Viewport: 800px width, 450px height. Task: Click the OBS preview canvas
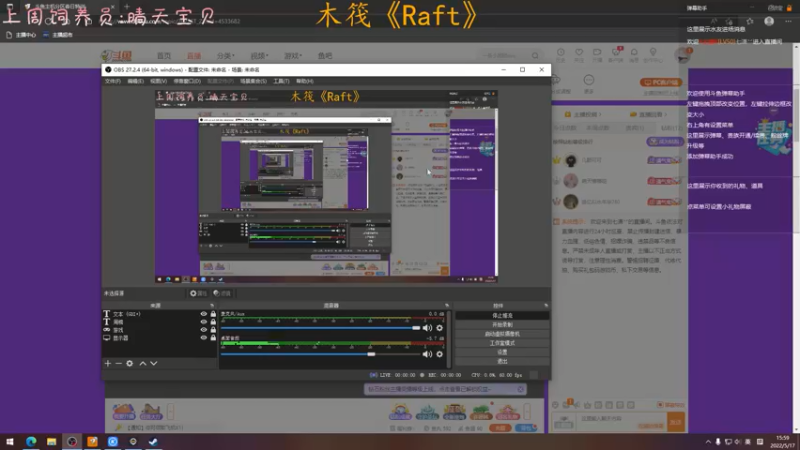(x=327, y=187)
